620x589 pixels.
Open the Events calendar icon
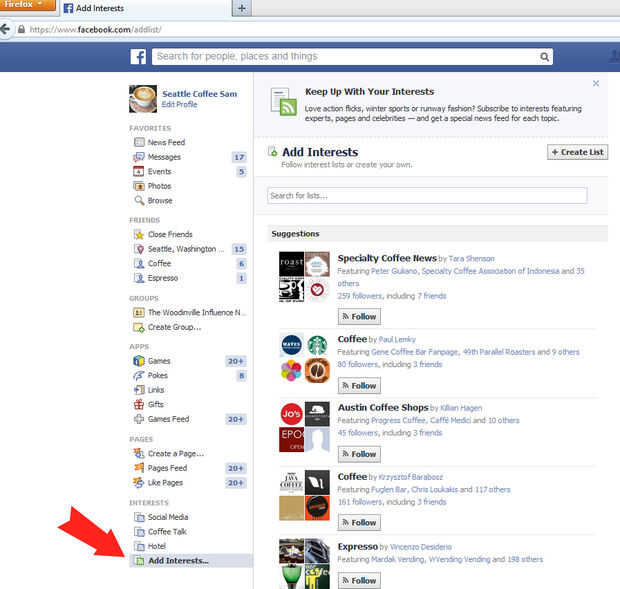coord(139,172)
